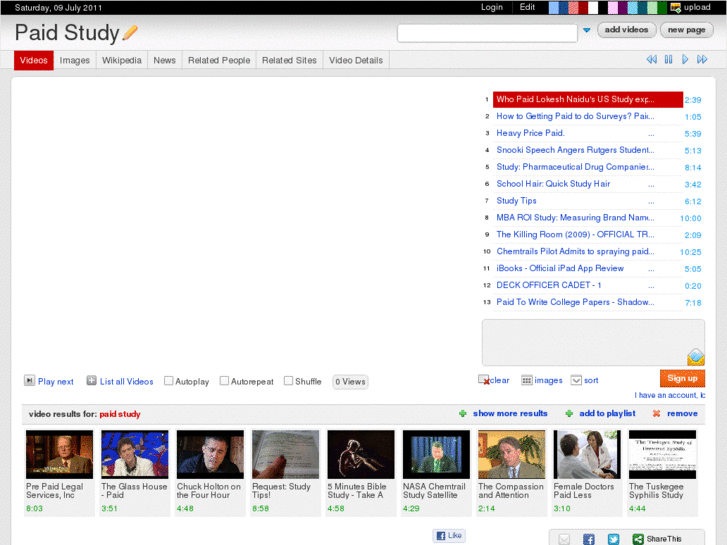Open the News tab

tap(165, 60)
